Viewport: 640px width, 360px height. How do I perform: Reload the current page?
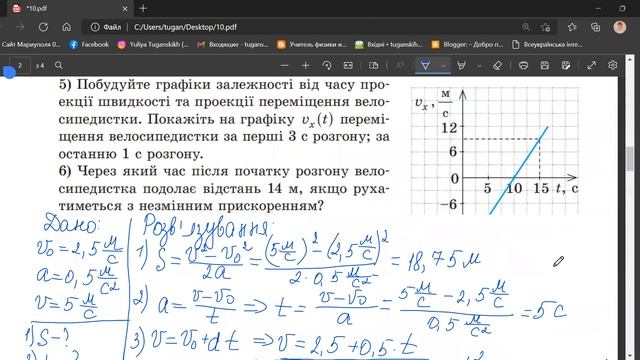point(43,27)
